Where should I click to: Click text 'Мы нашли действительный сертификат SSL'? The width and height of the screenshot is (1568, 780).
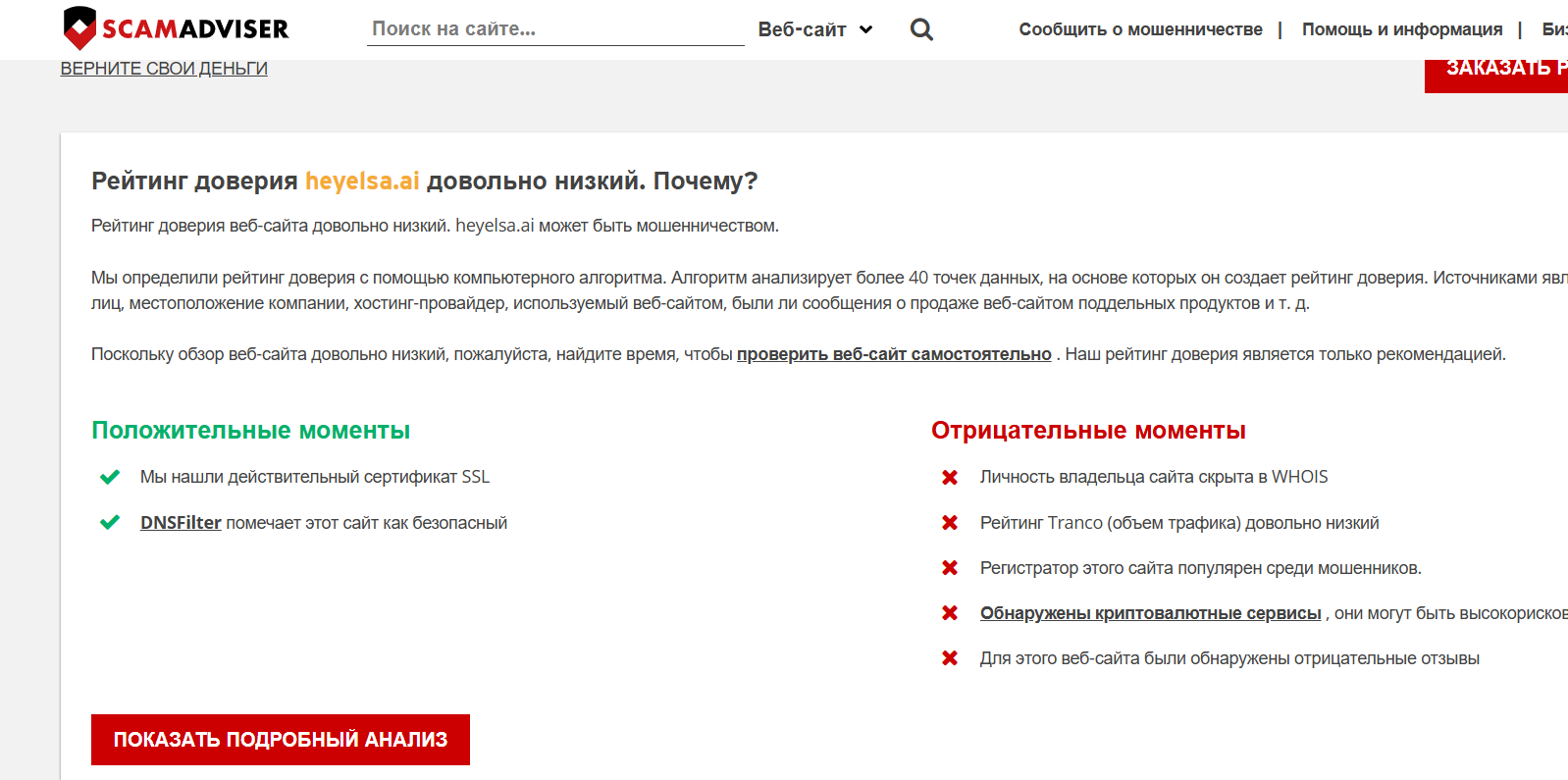[x=315, y=477]
